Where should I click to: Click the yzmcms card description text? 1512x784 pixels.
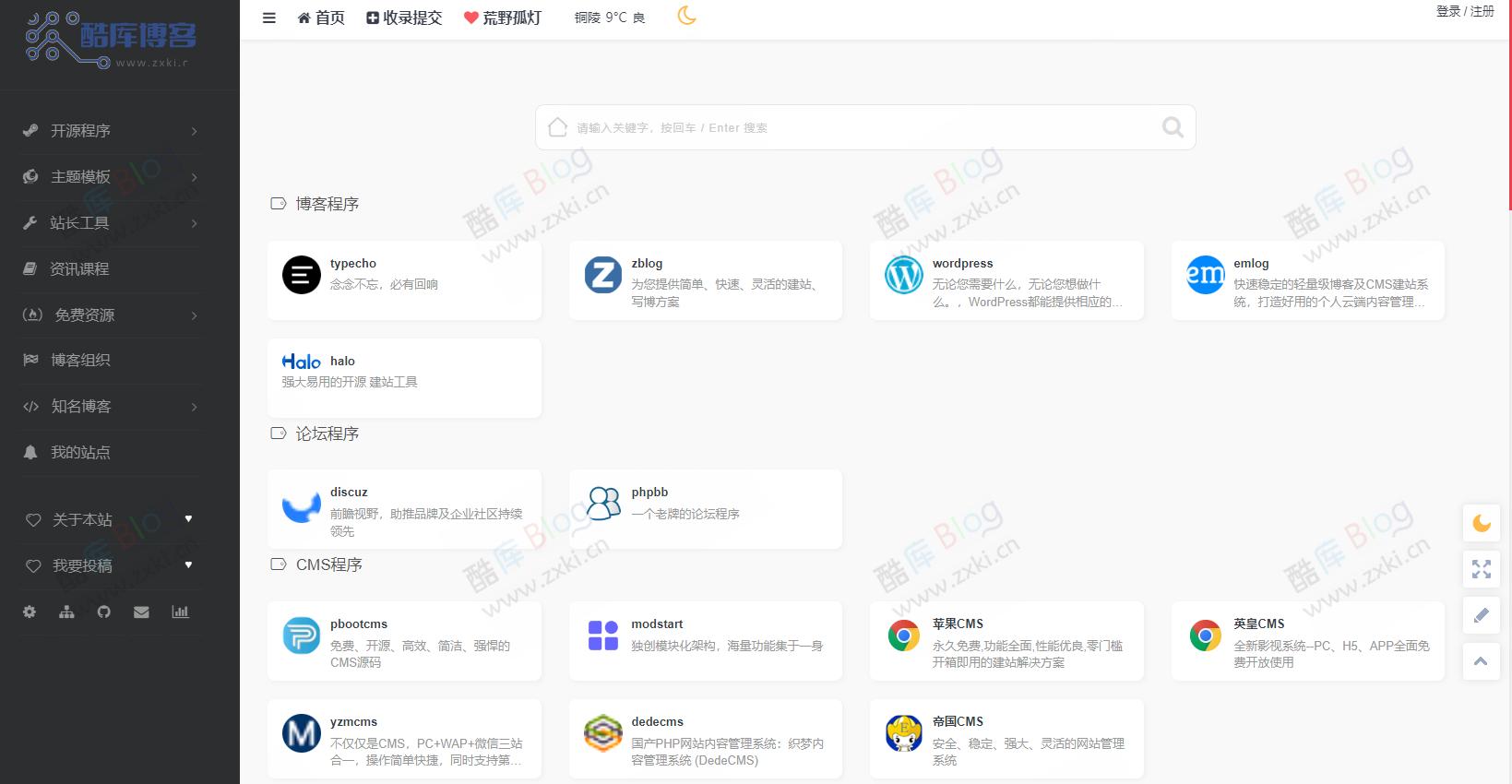(x=426, y=752)
